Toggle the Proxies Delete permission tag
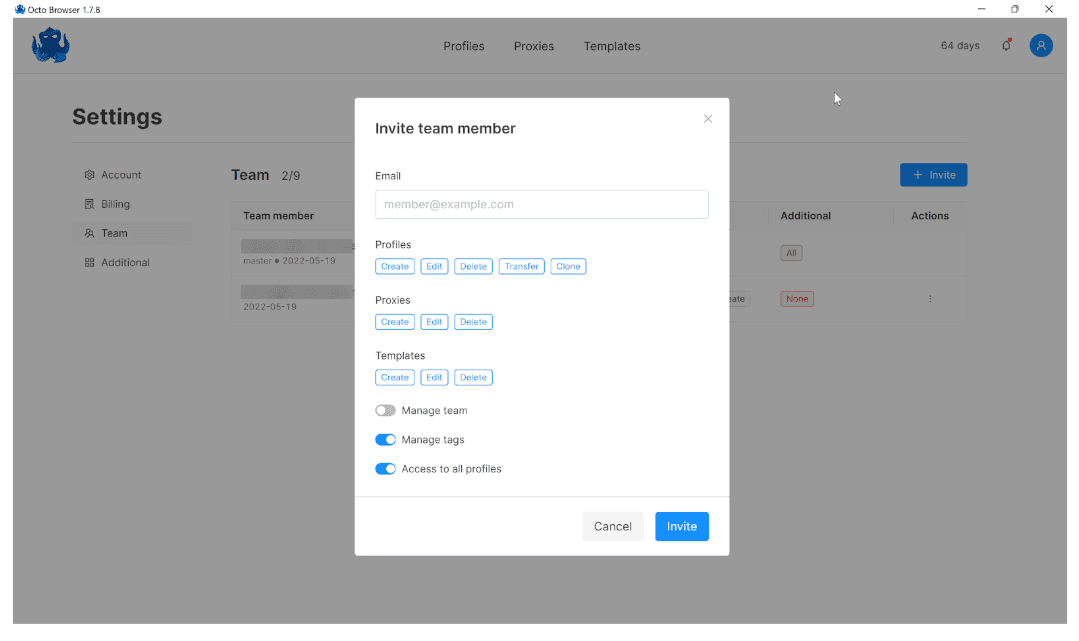Screen dimensions: 1079x641 coord(473,322)
